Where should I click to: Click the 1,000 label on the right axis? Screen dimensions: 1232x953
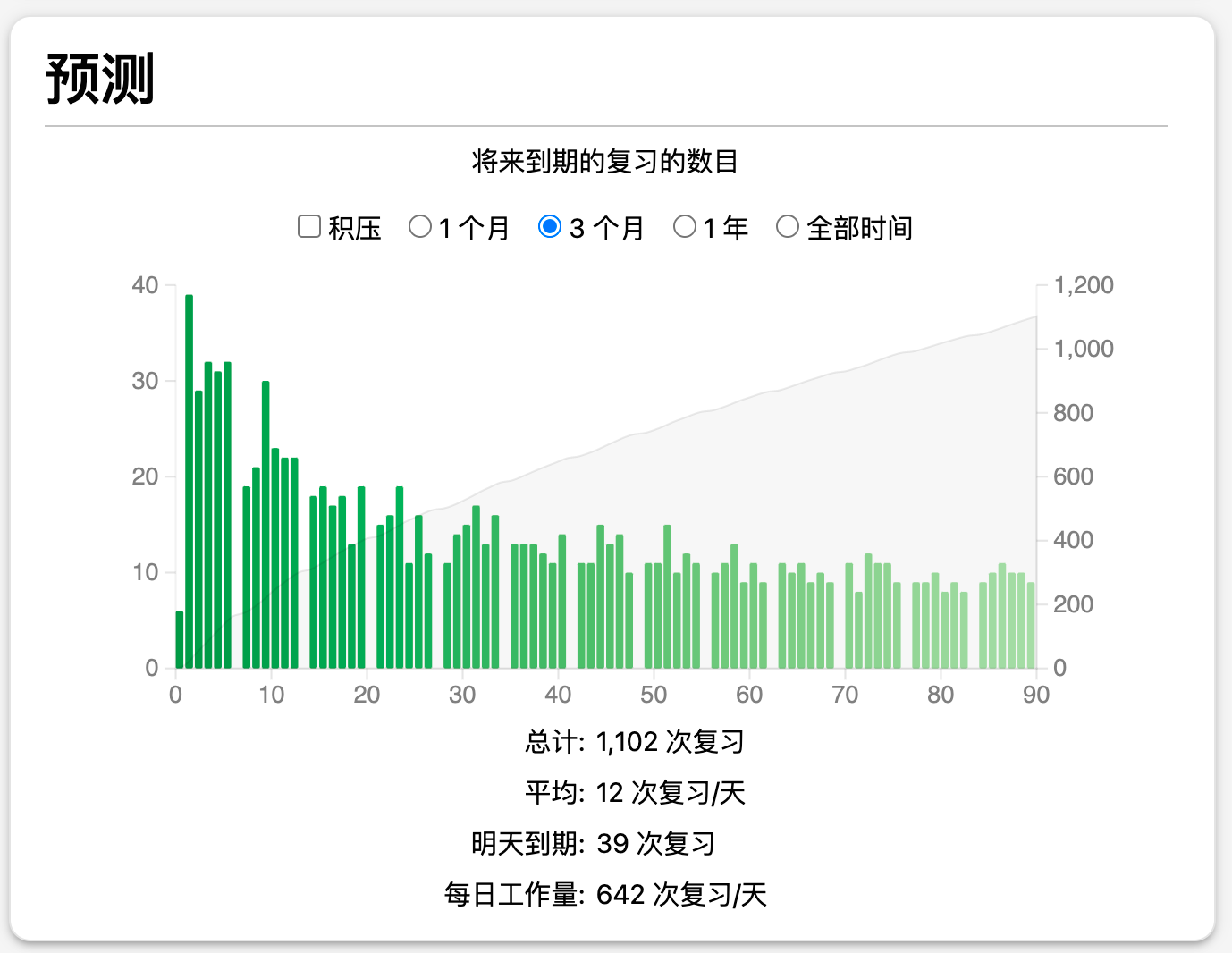pyautogui.click(x=1084, y=349)
